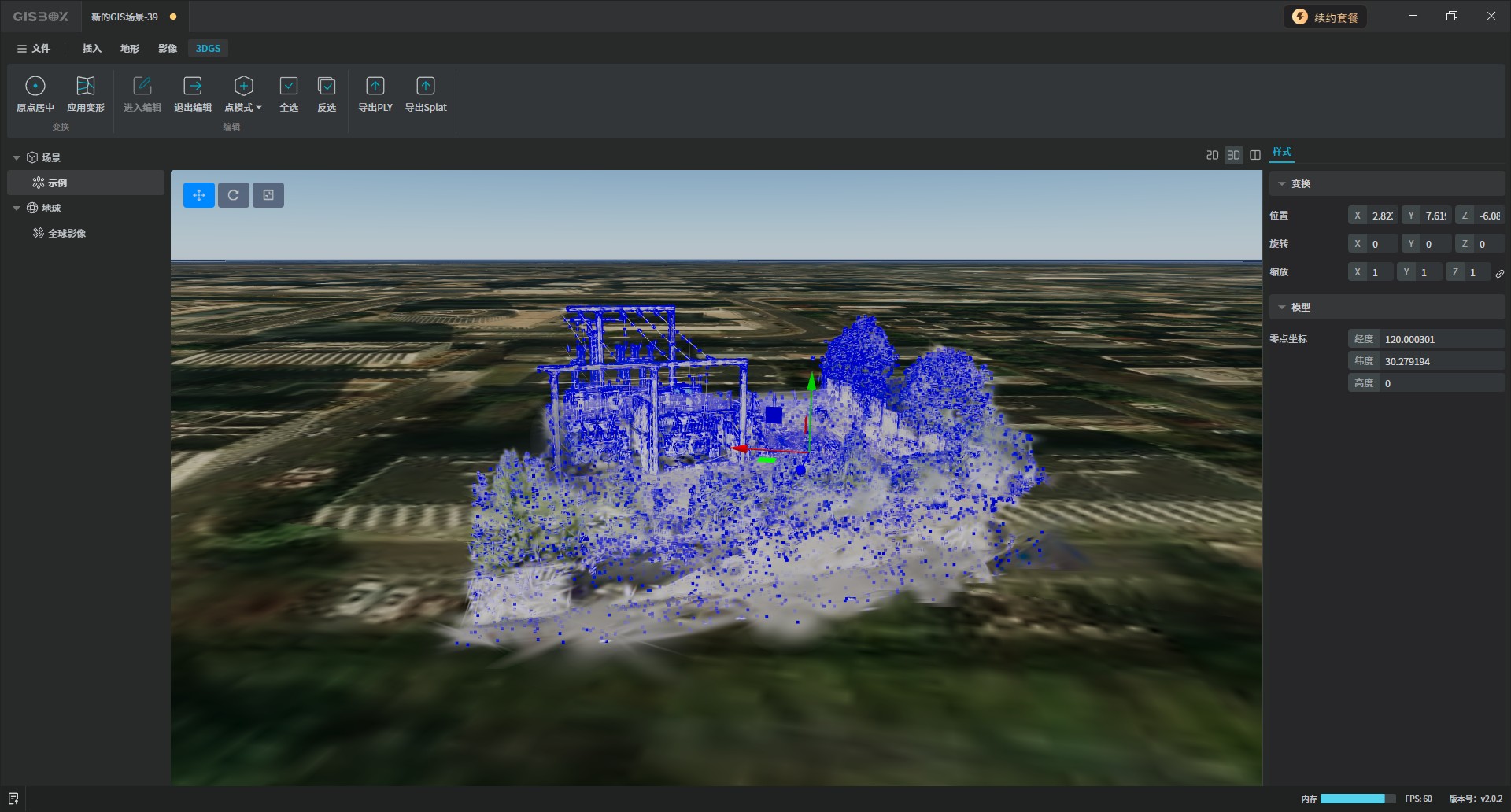Click the 全选 (select all) icon
Viewport: 1511px width, 812px height.
289,87
